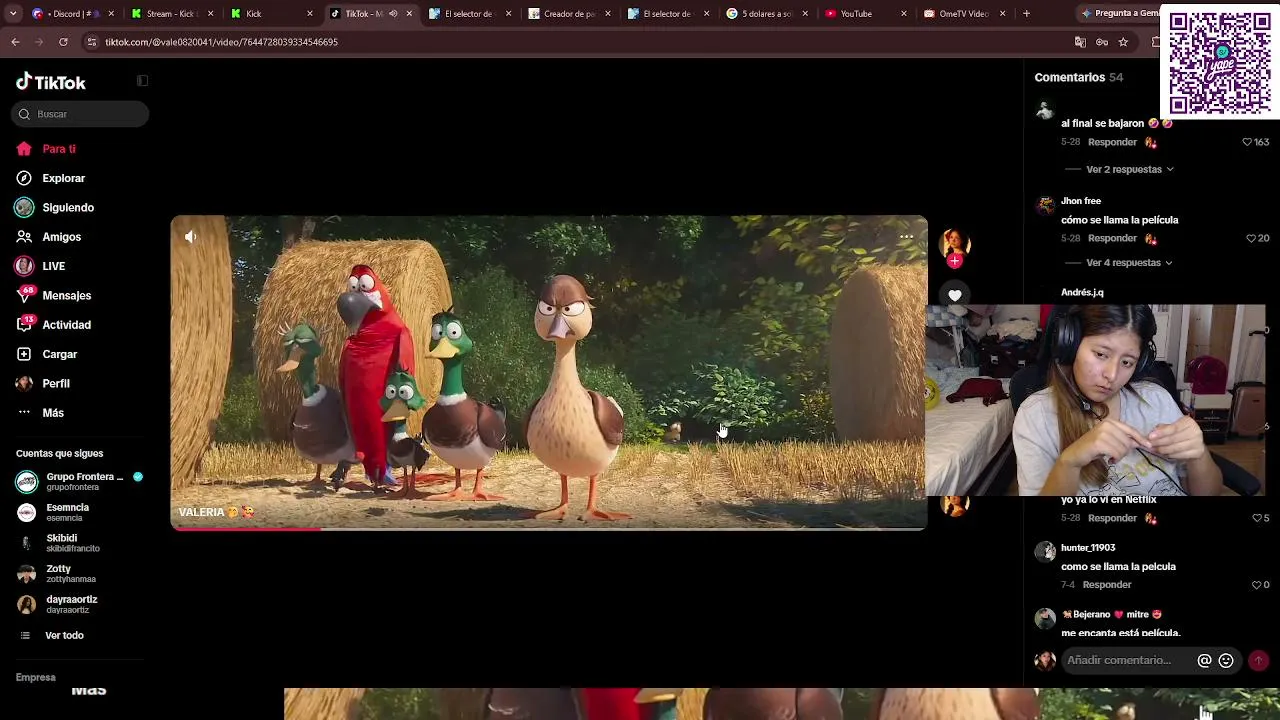The image size is (1280, 720).
Task: Follow creator with the red plus badge
Action: pyautogui.click(x=955, y=261)
